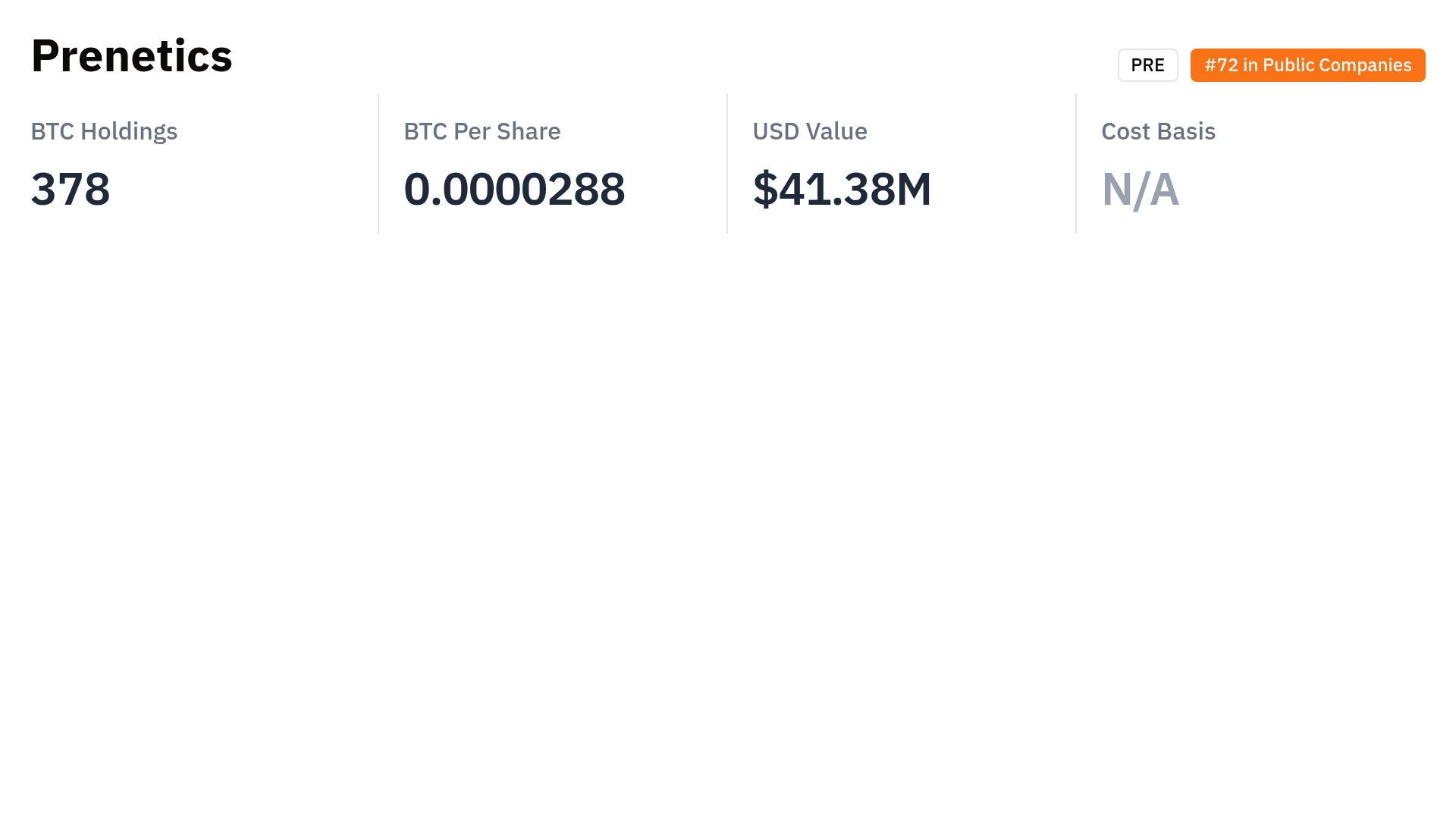Click the Prenetics company heading
Viewport: 1456px width, 819px height.
(131, 56)
